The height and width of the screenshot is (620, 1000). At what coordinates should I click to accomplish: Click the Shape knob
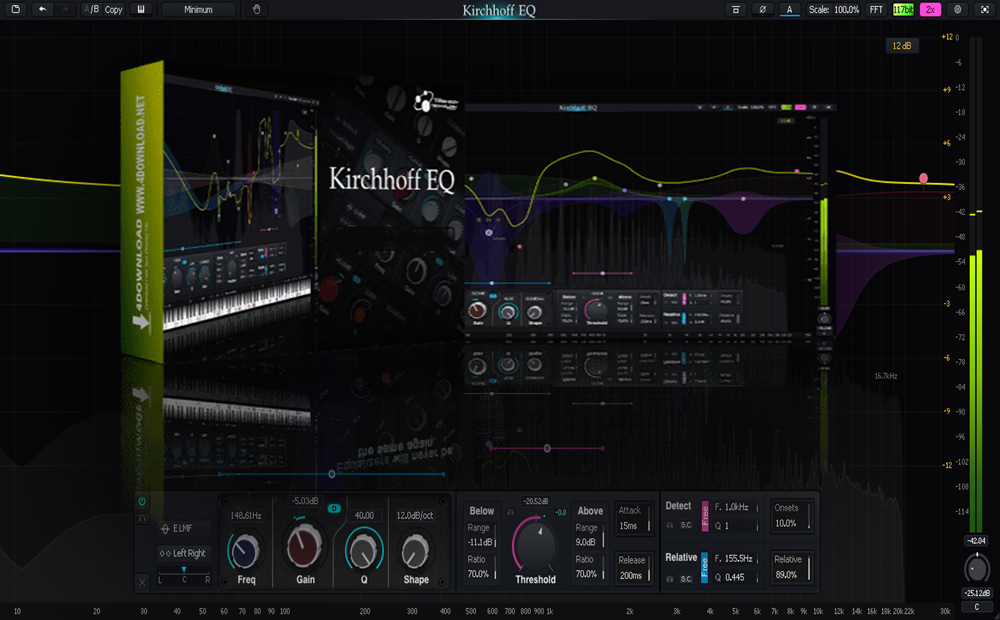point(415,550)
